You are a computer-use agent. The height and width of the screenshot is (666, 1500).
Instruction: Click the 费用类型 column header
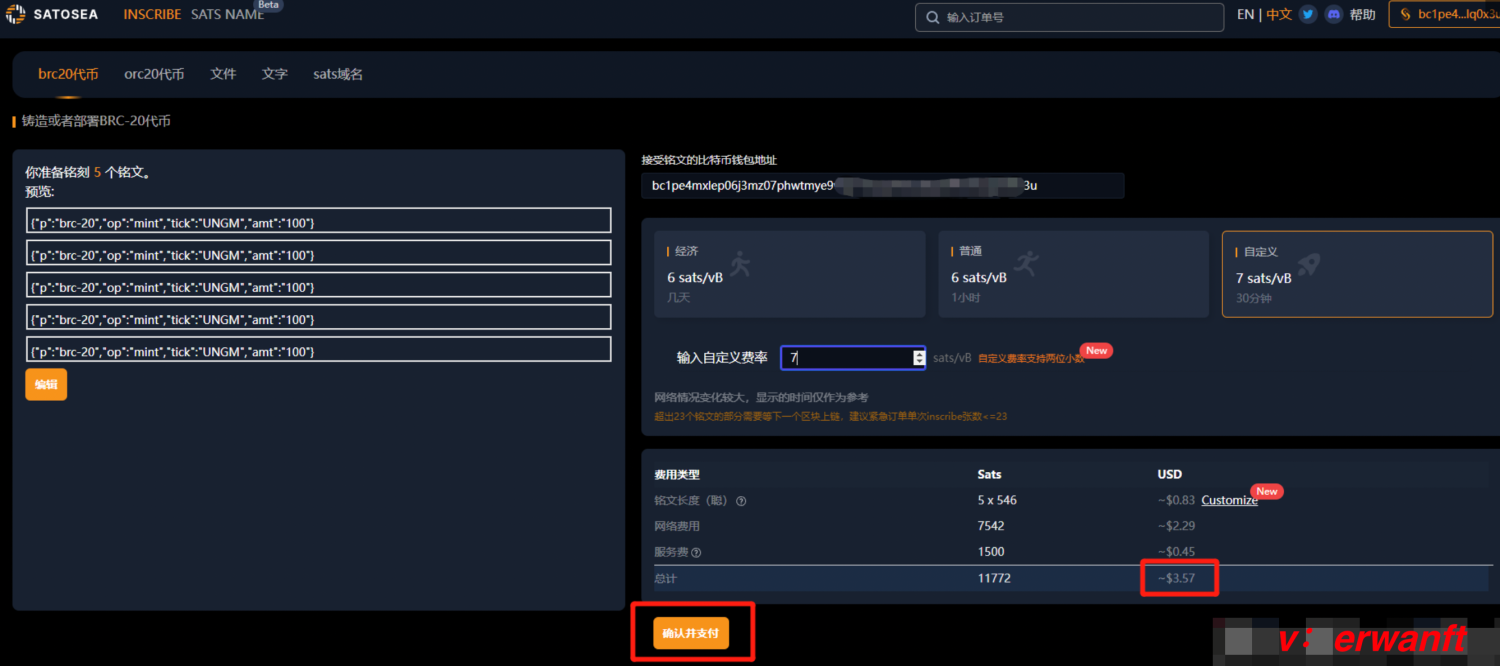tap(677, 474)
